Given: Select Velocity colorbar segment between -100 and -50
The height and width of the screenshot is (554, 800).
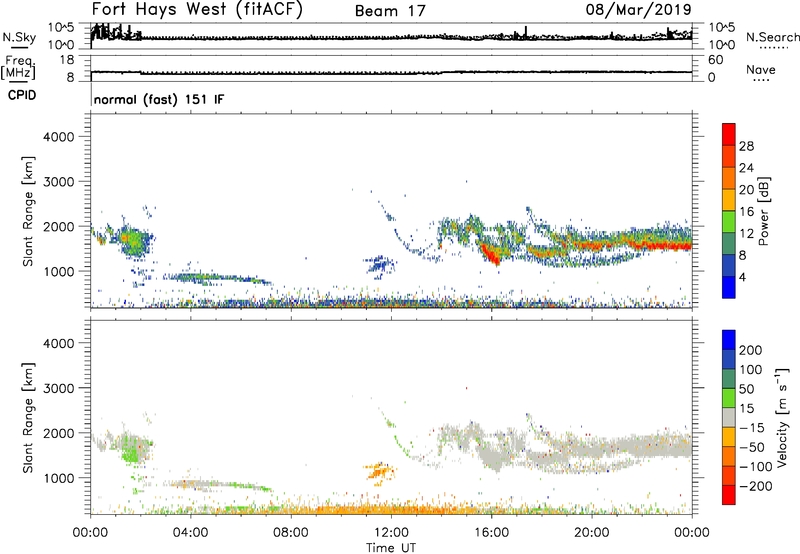Looking at the screenshot, I should [x=729, y=456].
